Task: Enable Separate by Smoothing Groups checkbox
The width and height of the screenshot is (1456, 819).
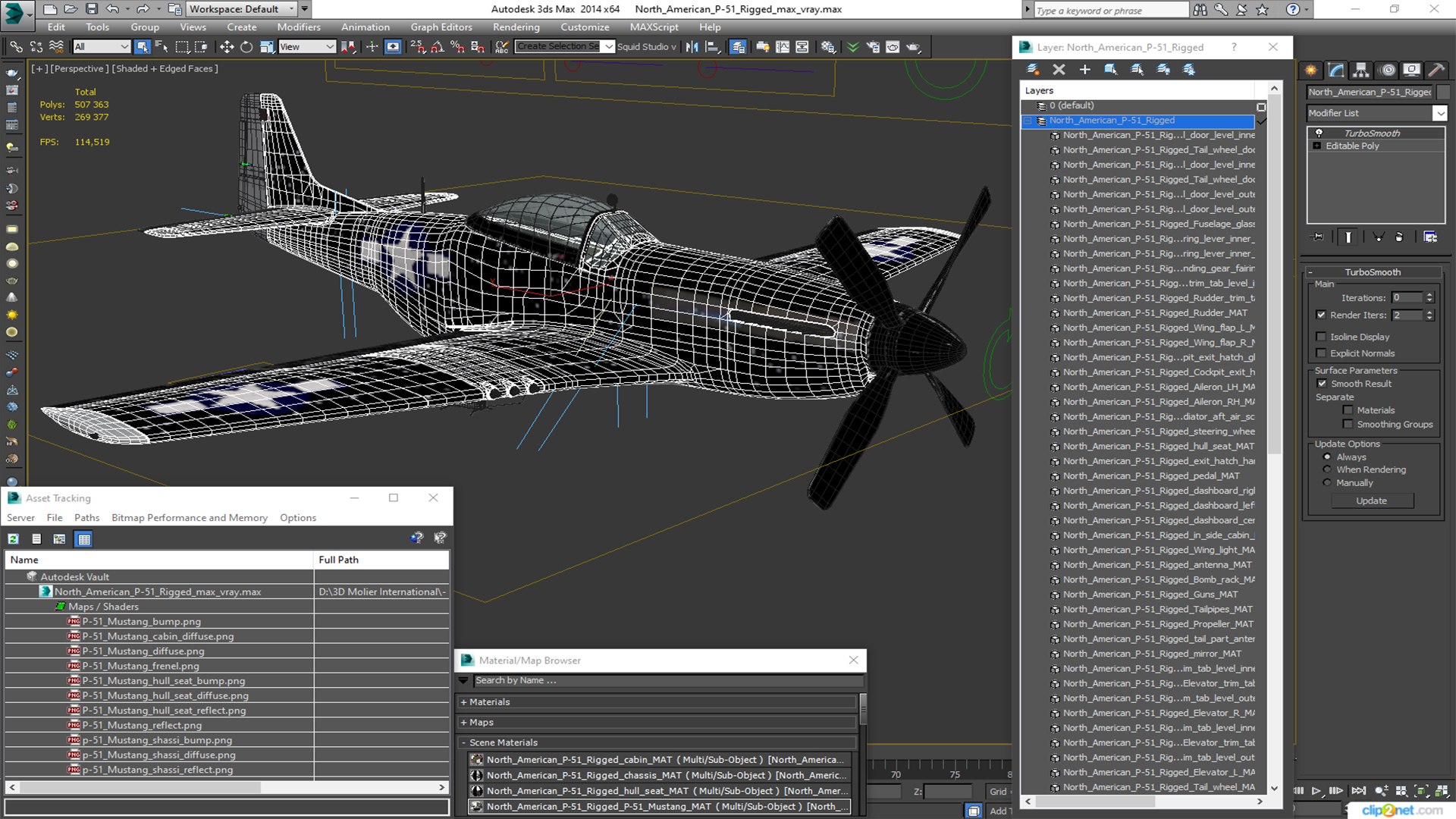Action: point(1348,425)
